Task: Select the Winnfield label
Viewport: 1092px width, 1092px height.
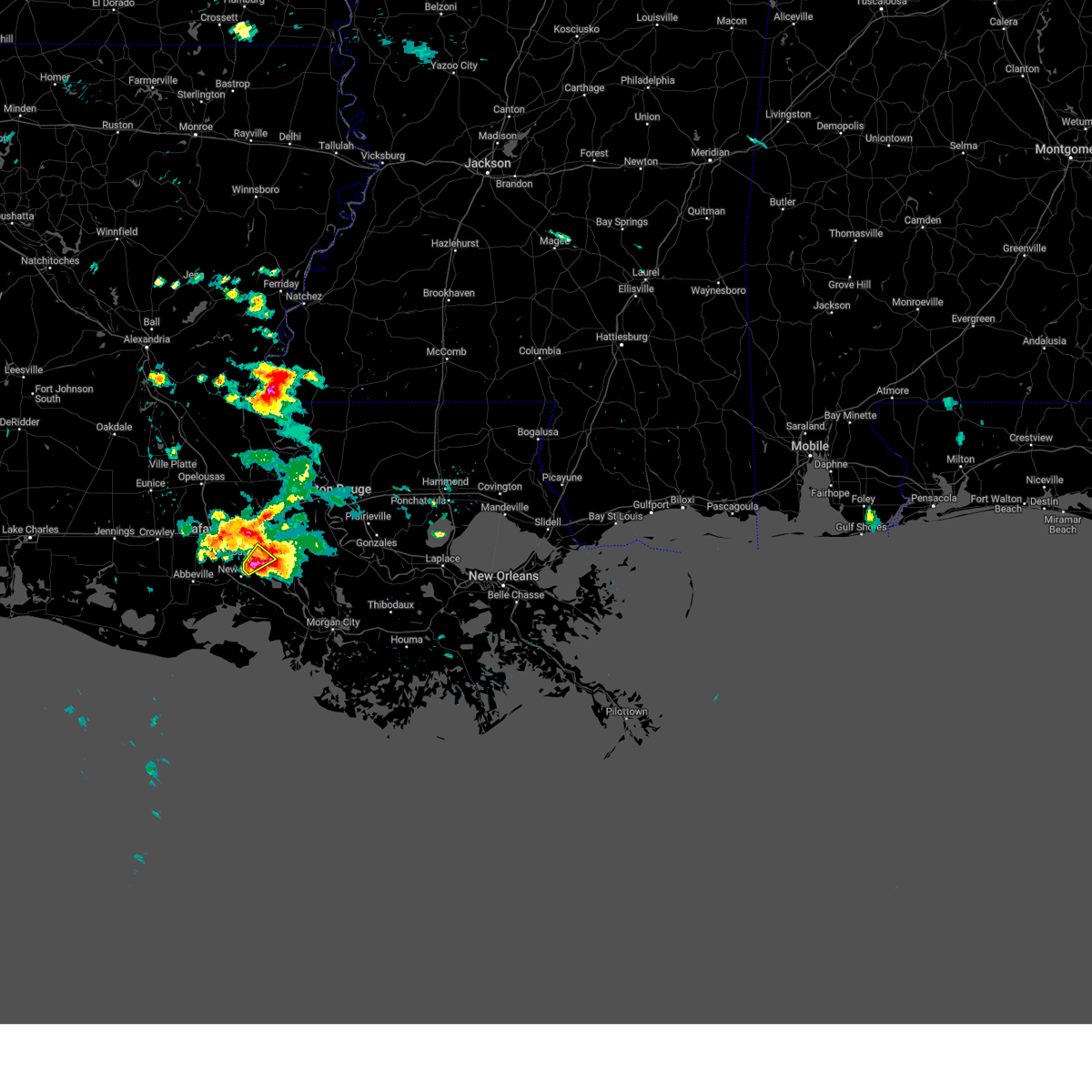Action: pos(117,232)
